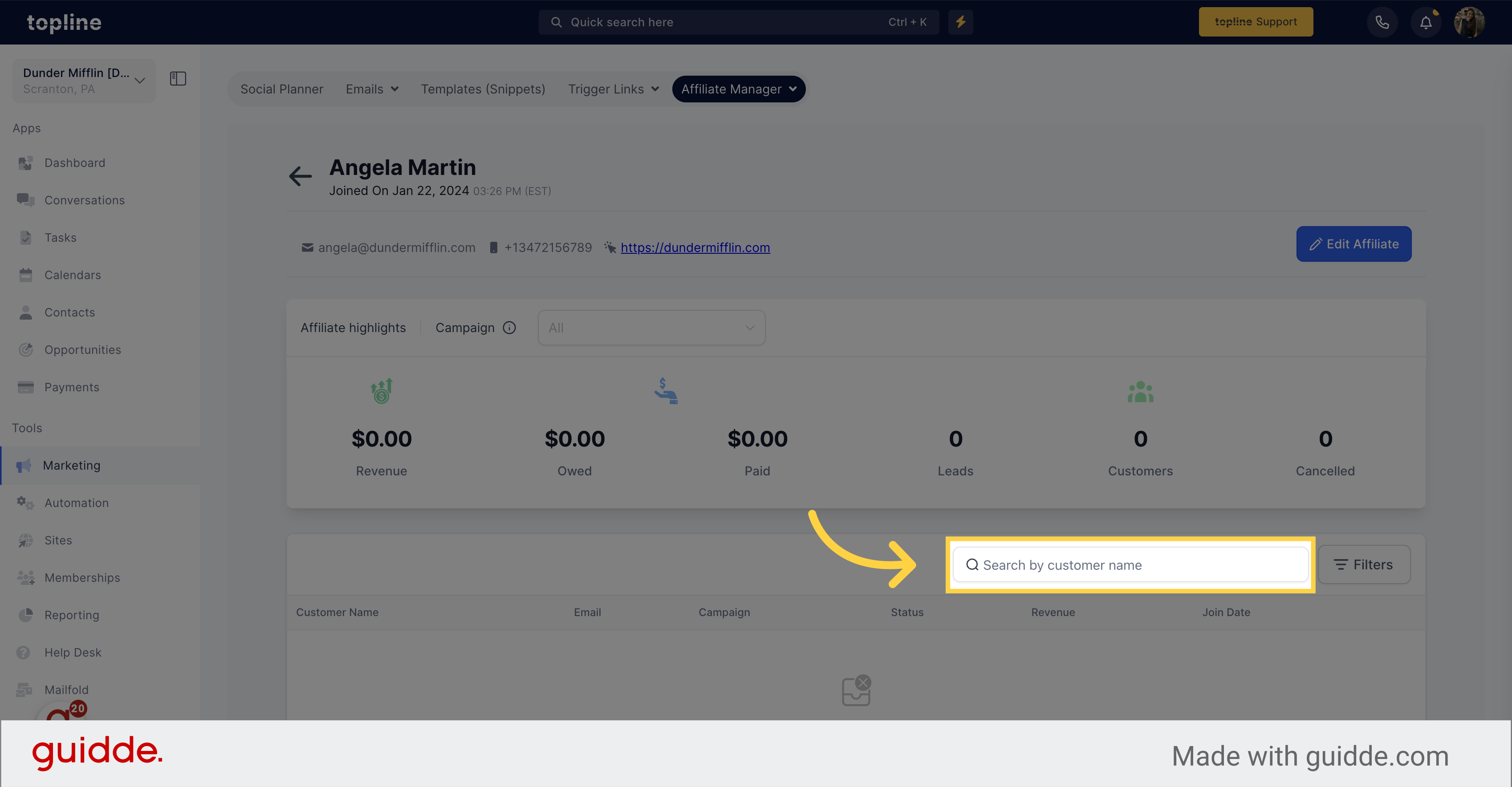The height and width of the screenshot is (787, 1512).
Task: Open the notifications bell
Action: [1426, 22]
